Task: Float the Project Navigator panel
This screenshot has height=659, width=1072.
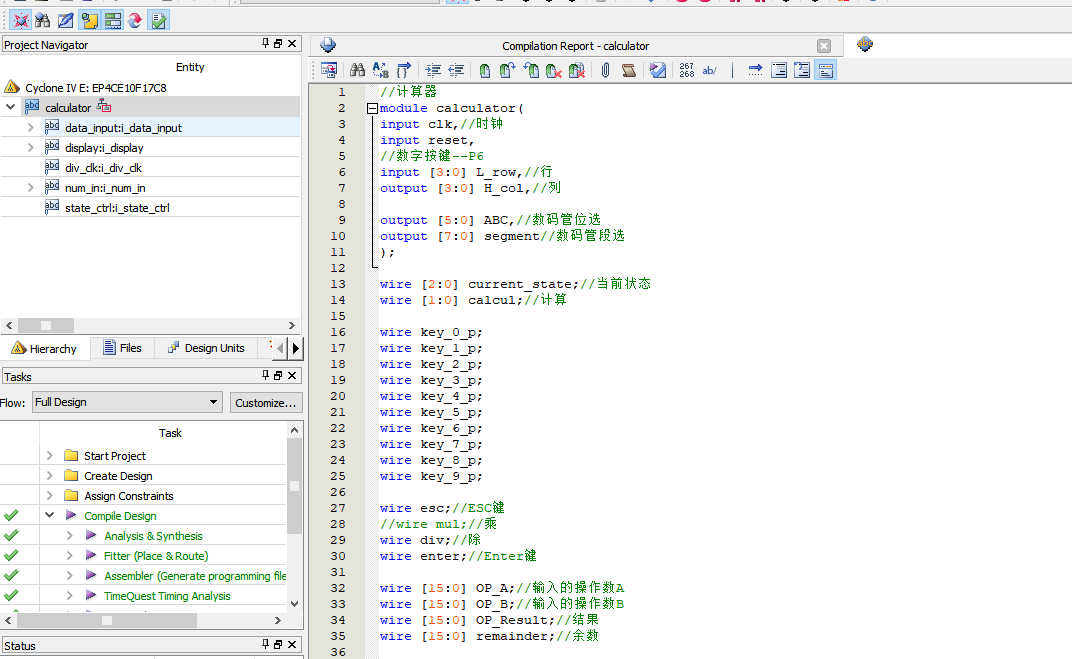Action: 278,43
